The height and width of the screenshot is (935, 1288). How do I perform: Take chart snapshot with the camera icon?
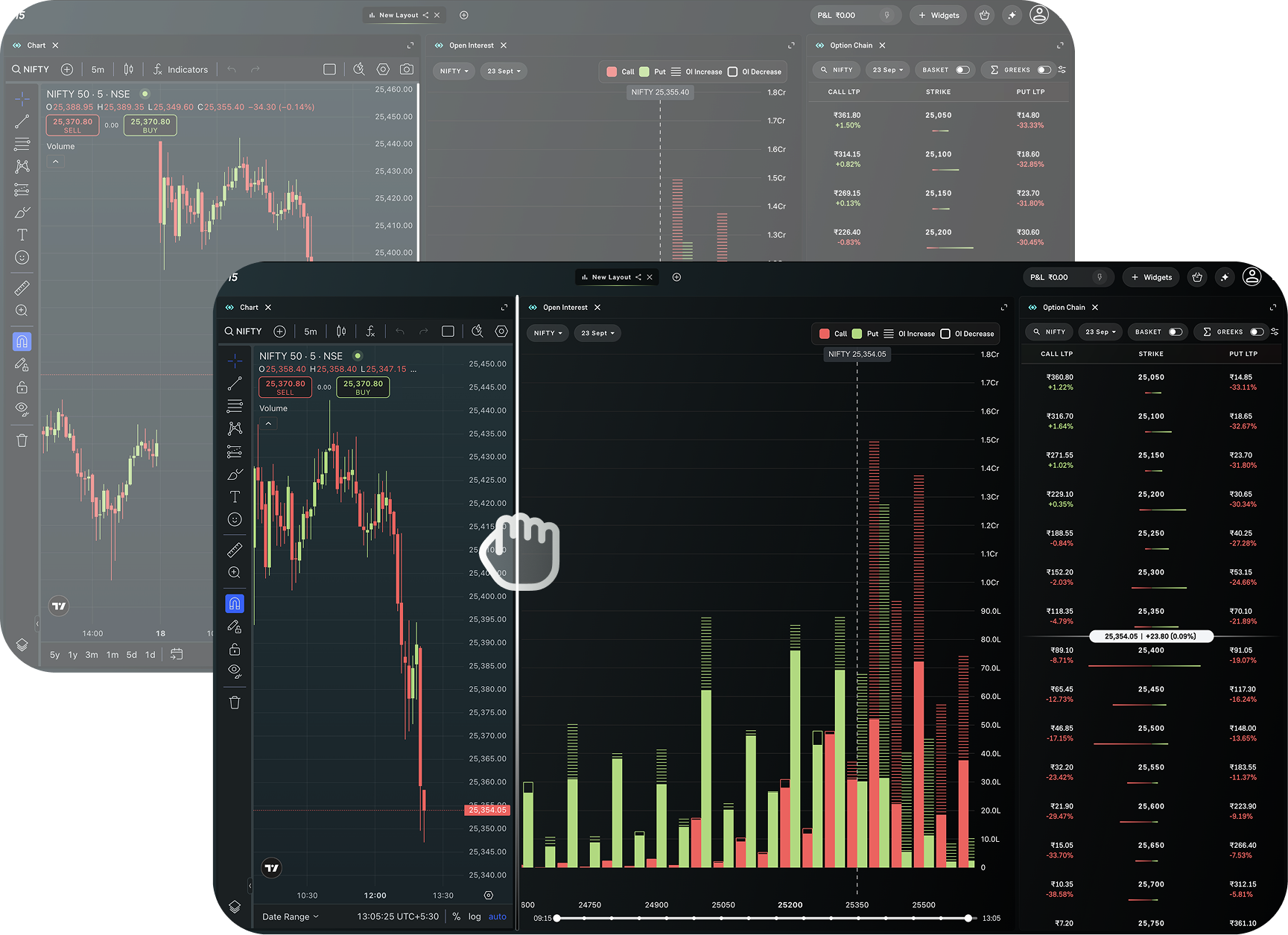pos(407,69)
